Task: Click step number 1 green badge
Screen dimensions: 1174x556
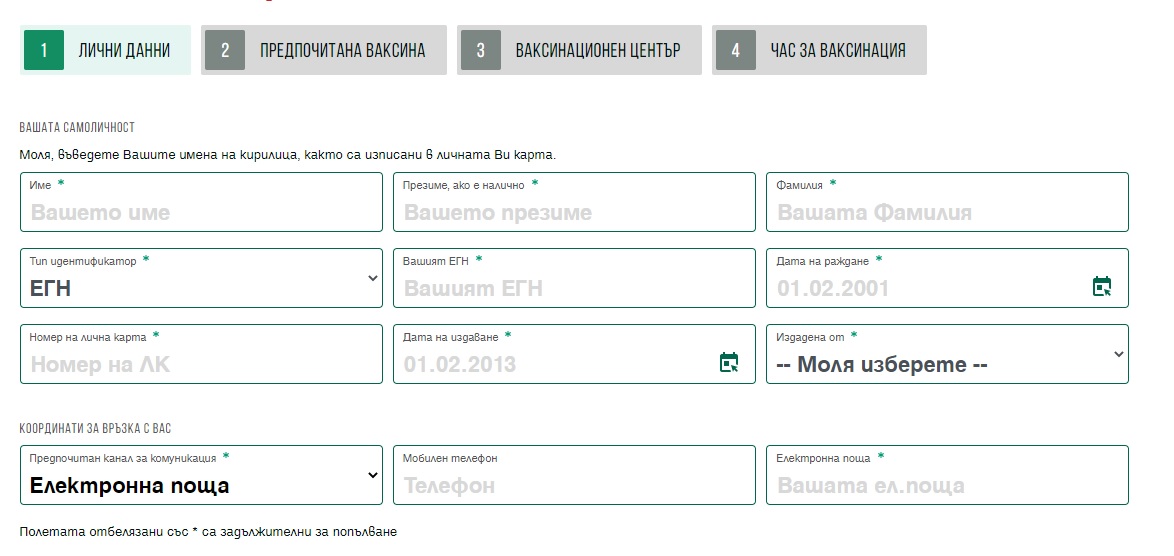Action: pyautogui.click(x=43, y=50)
